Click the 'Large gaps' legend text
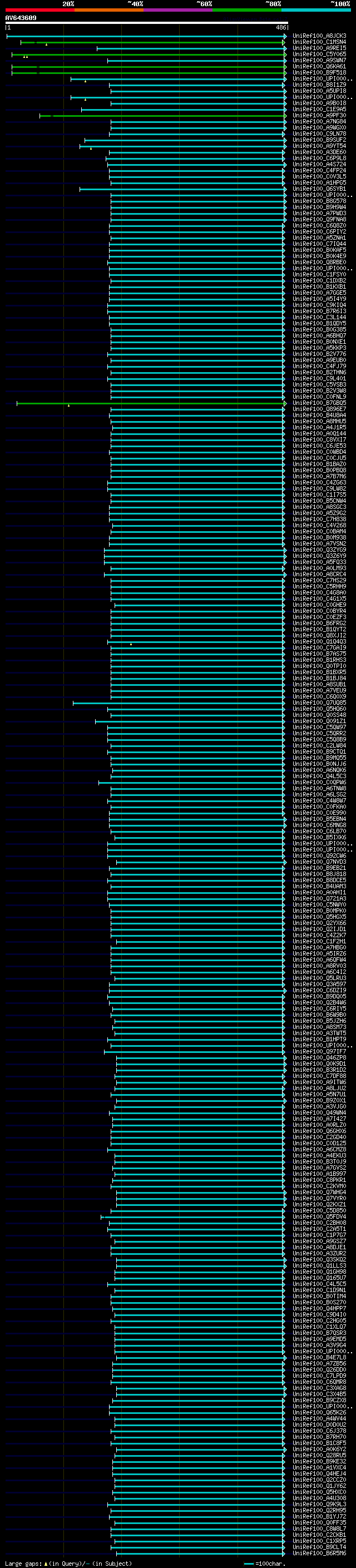The height and width of the screenshot is (1568, 356). (x=24, y=1564)
